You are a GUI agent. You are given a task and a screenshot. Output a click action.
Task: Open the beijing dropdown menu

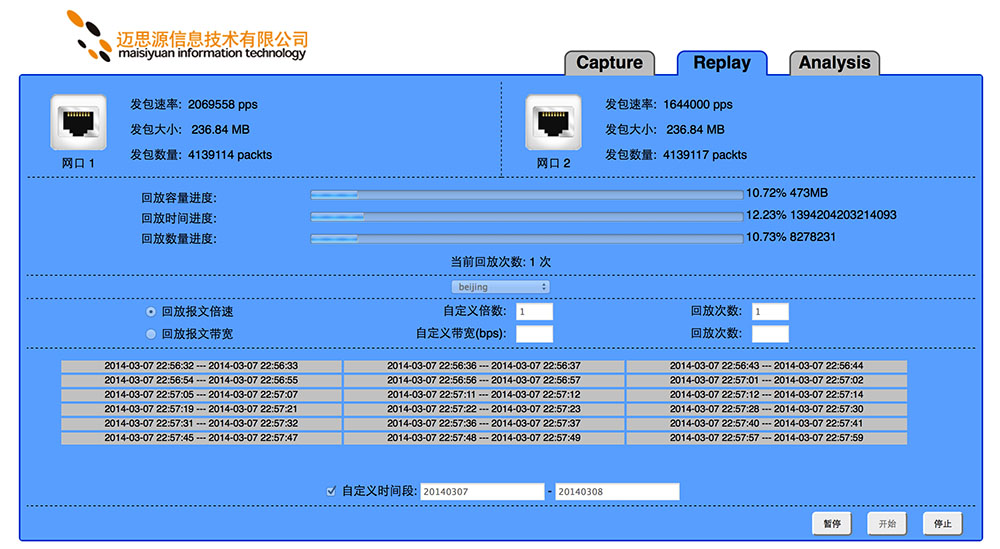(501, 287)
